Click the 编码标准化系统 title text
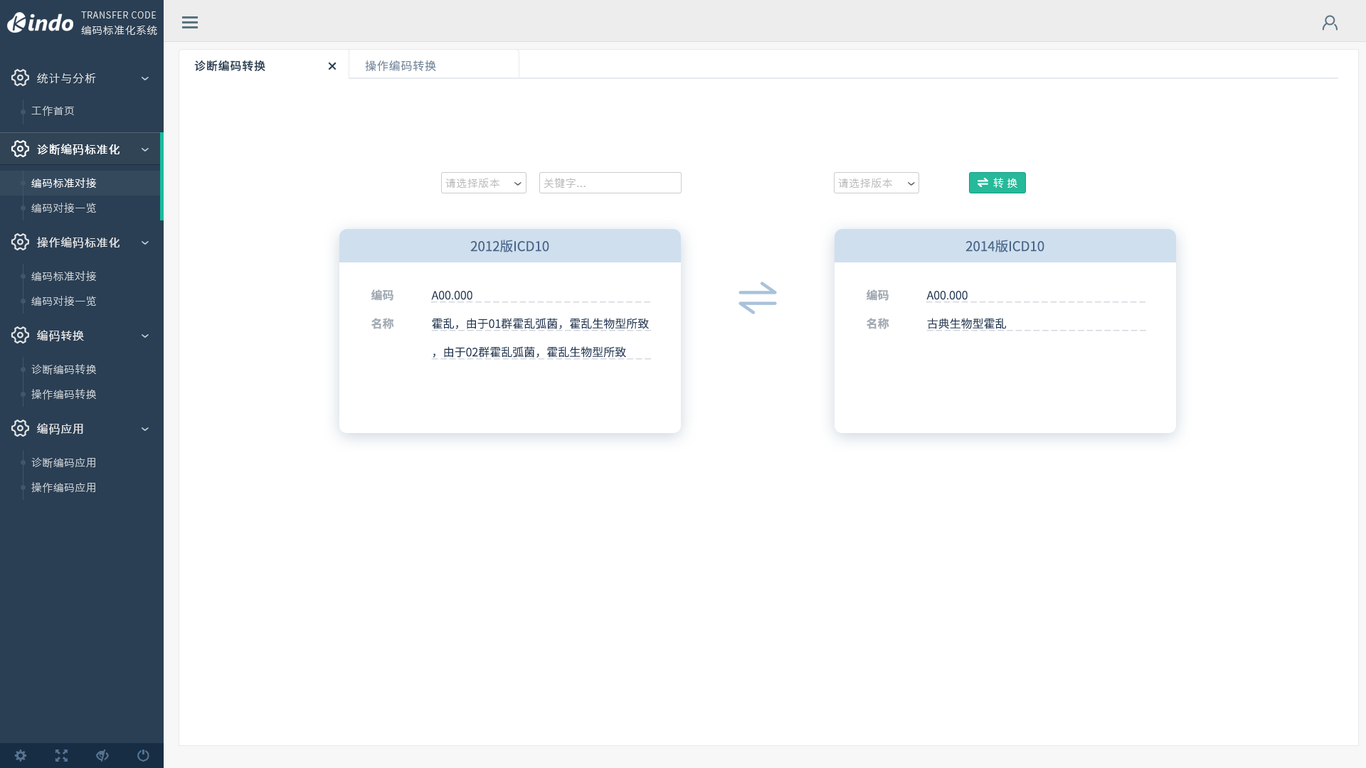Viewport: 1366px width, 768px height. pos(119,30)
